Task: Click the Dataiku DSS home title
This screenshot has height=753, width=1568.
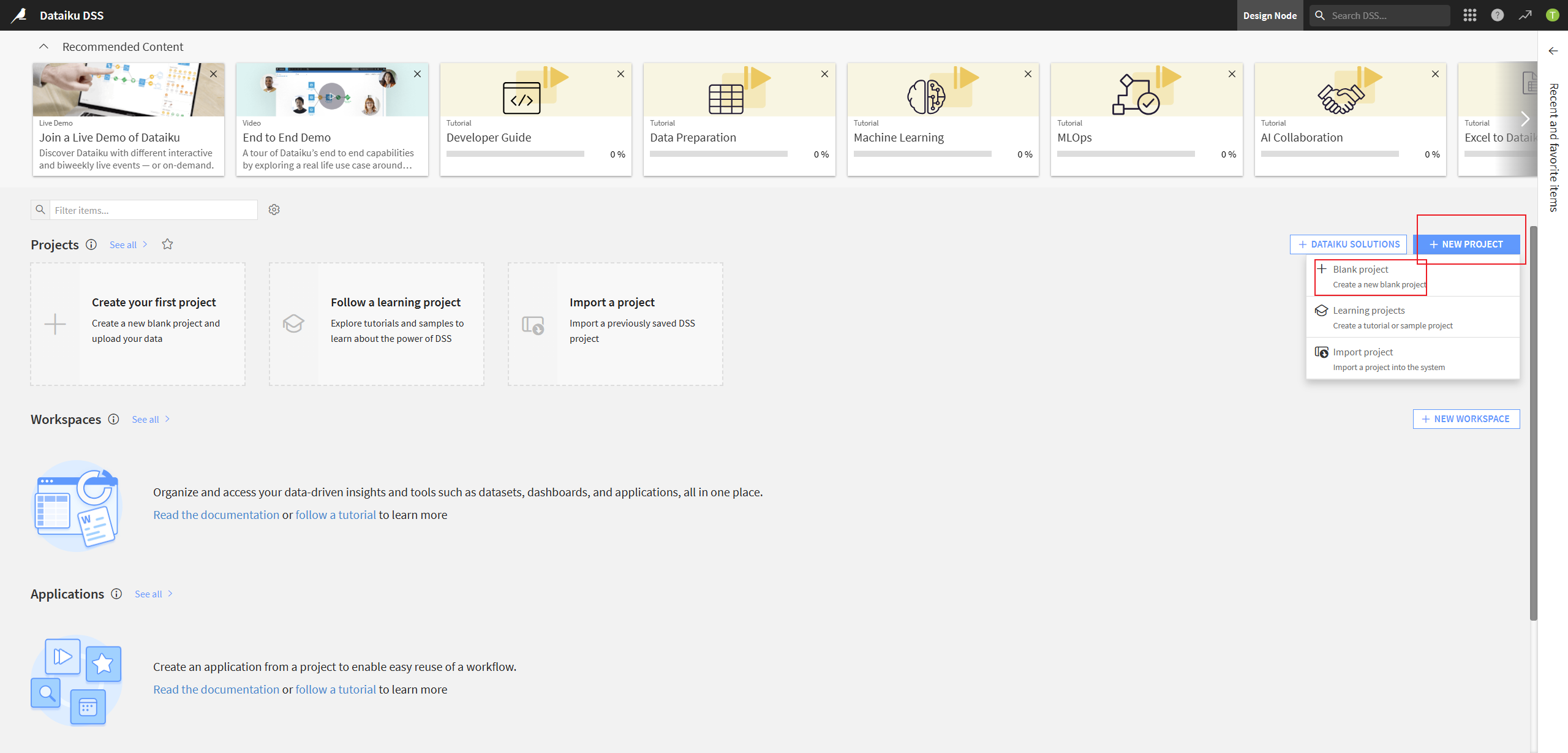Action: click(72, 15)
